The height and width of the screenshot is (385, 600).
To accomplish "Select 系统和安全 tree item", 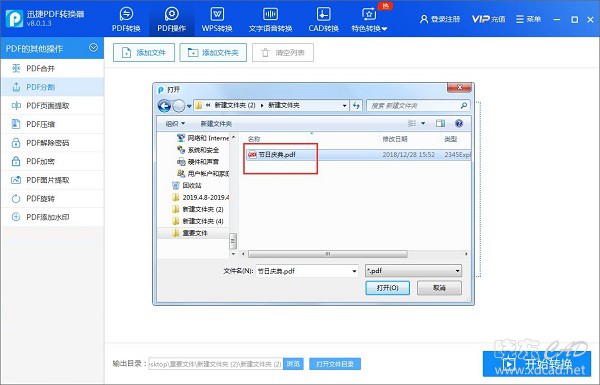I will [x=198, y=150].
